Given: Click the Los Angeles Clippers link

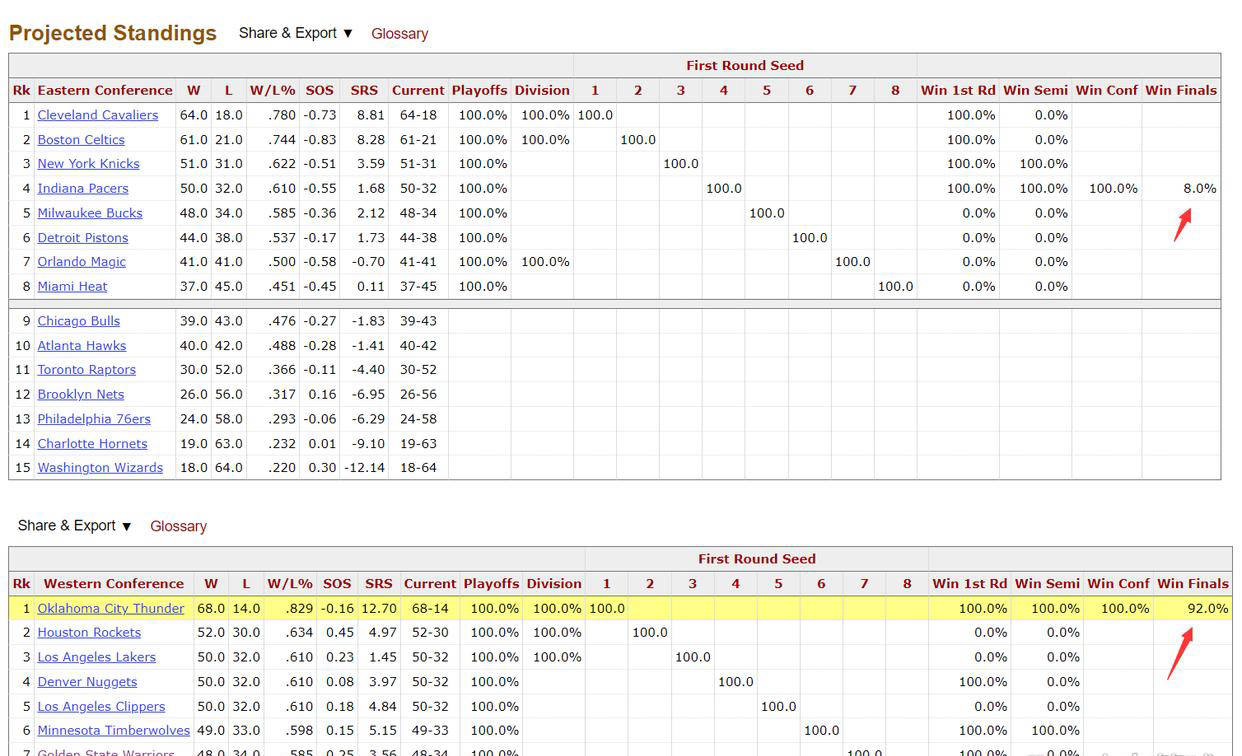Looking at the screenshot, I should pyautogui.click(x=101, y=706).
